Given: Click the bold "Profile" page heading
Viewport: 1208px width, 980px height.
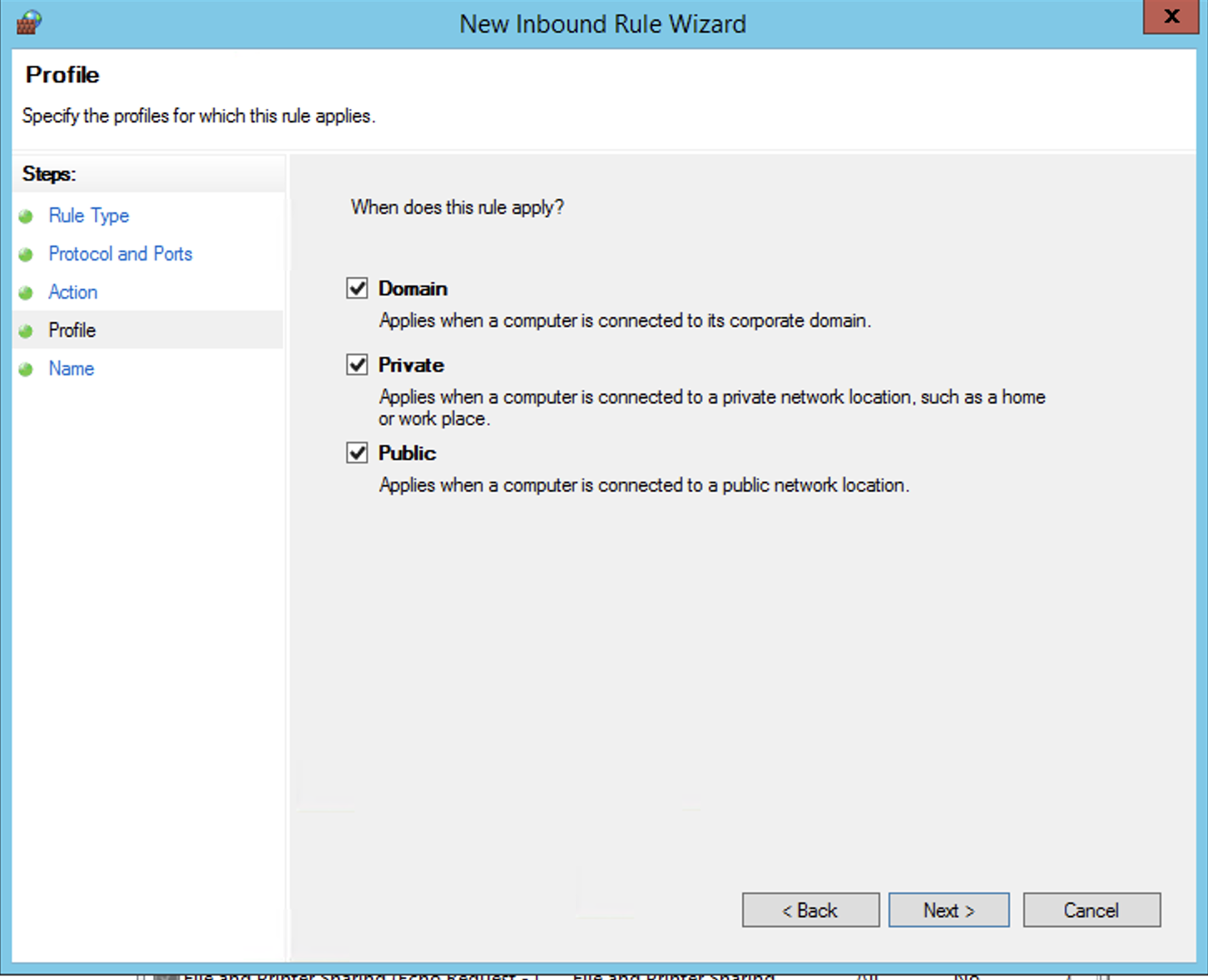Looking at the screenshot, I should pos(62,75).
